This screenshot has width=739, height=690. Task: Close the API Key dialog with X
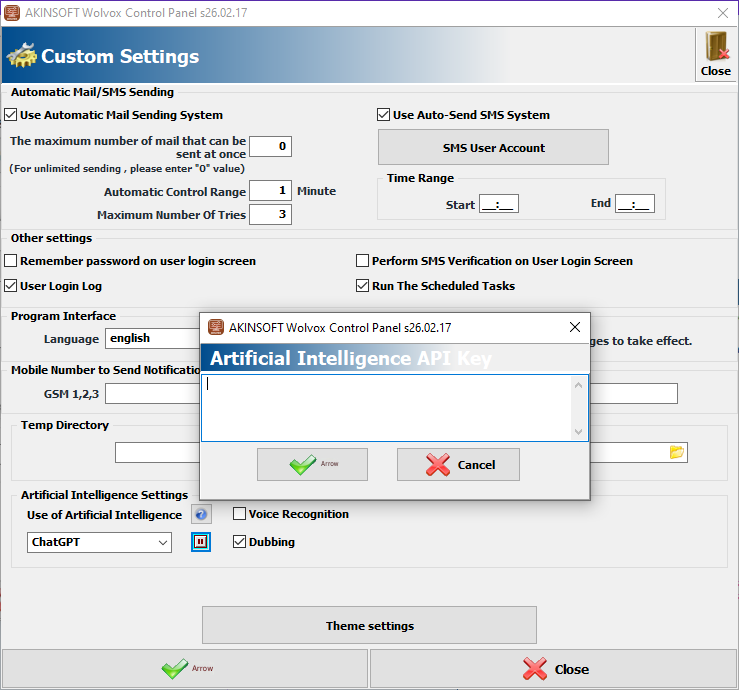[575, 327]
